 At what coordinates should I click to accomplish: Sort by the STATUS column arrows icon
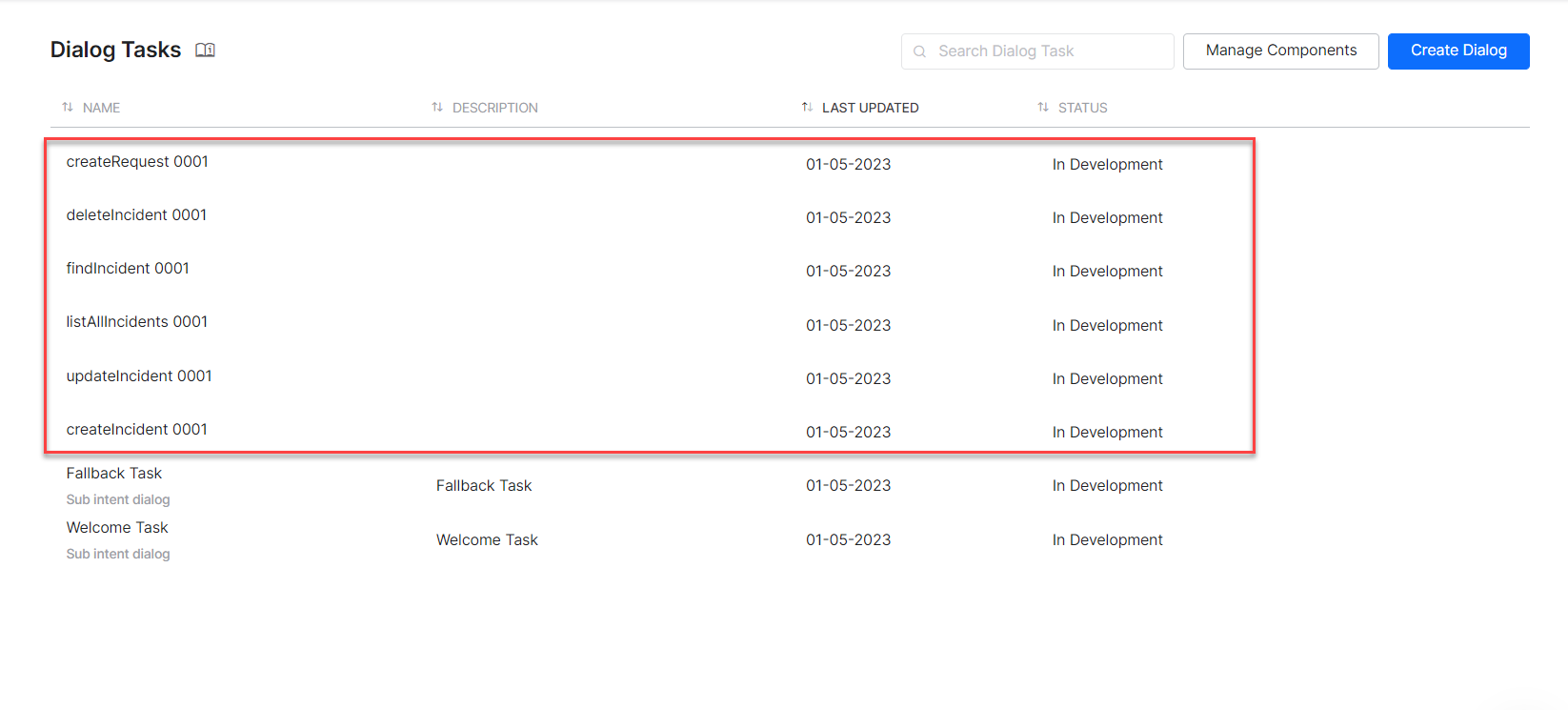(1043, 108)
